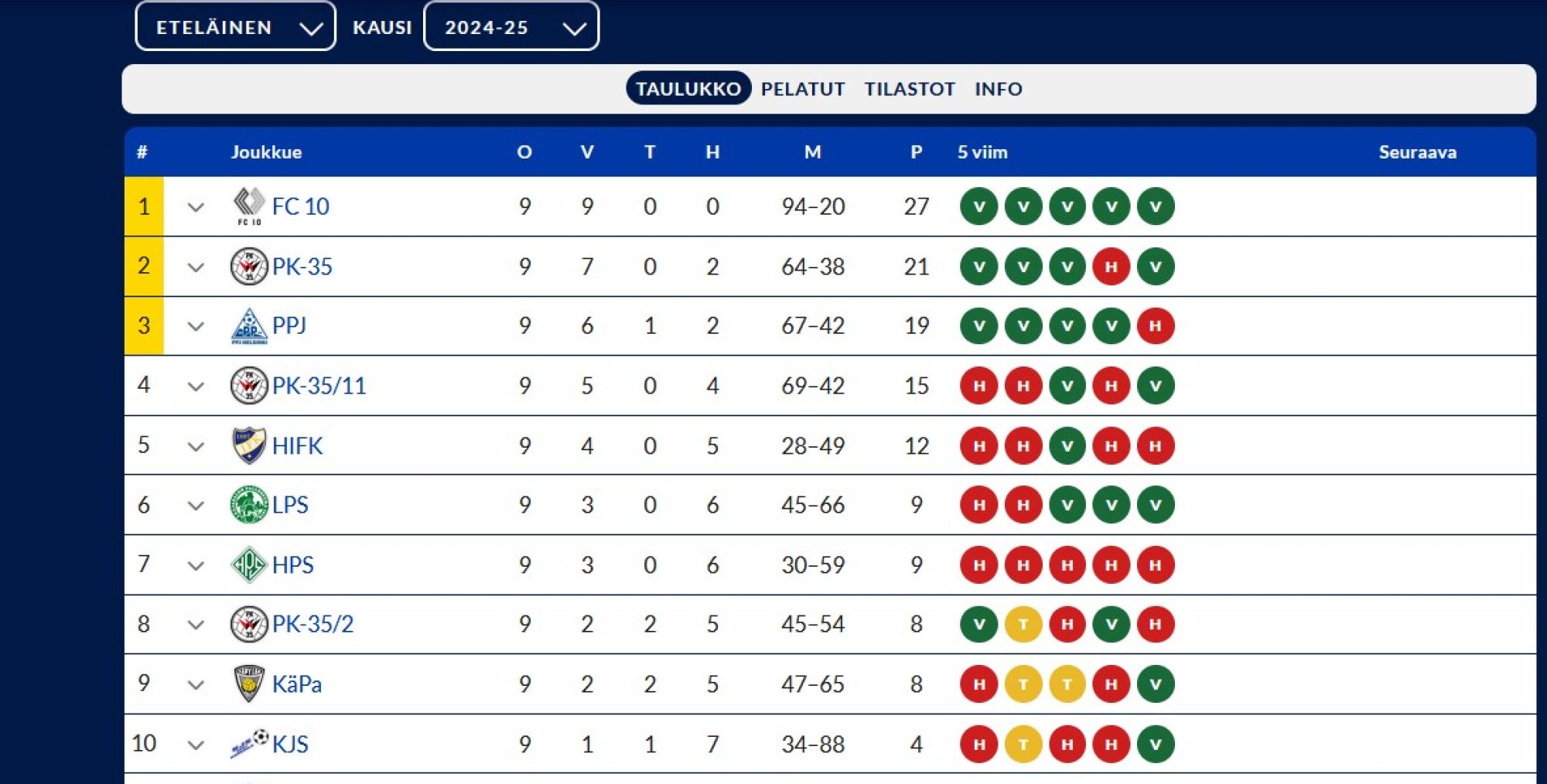Open the Info tab

(998, 89)
